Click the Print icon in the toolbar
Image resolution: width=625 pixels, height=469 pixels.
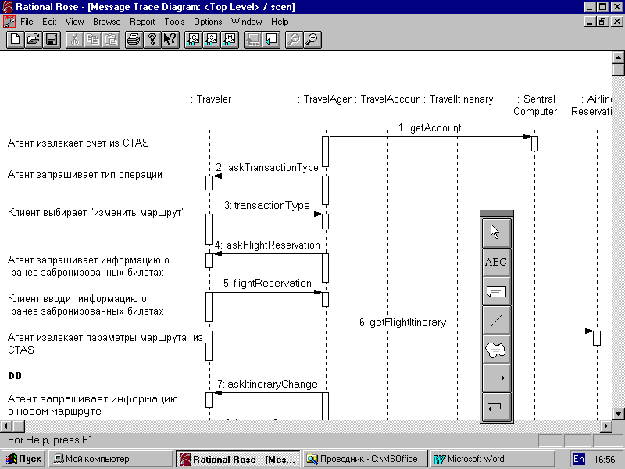tap(133, 40)
